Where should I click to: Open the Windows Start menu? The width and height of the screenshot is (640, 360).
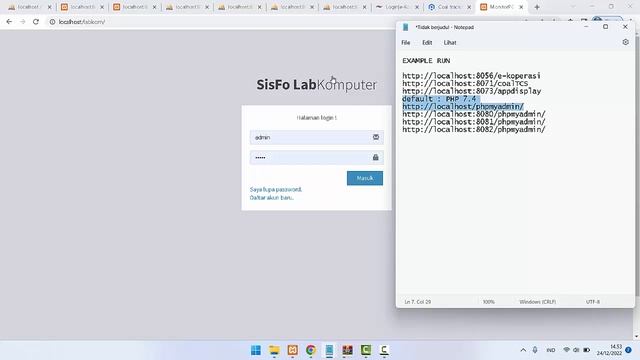[x=256, y=350]
